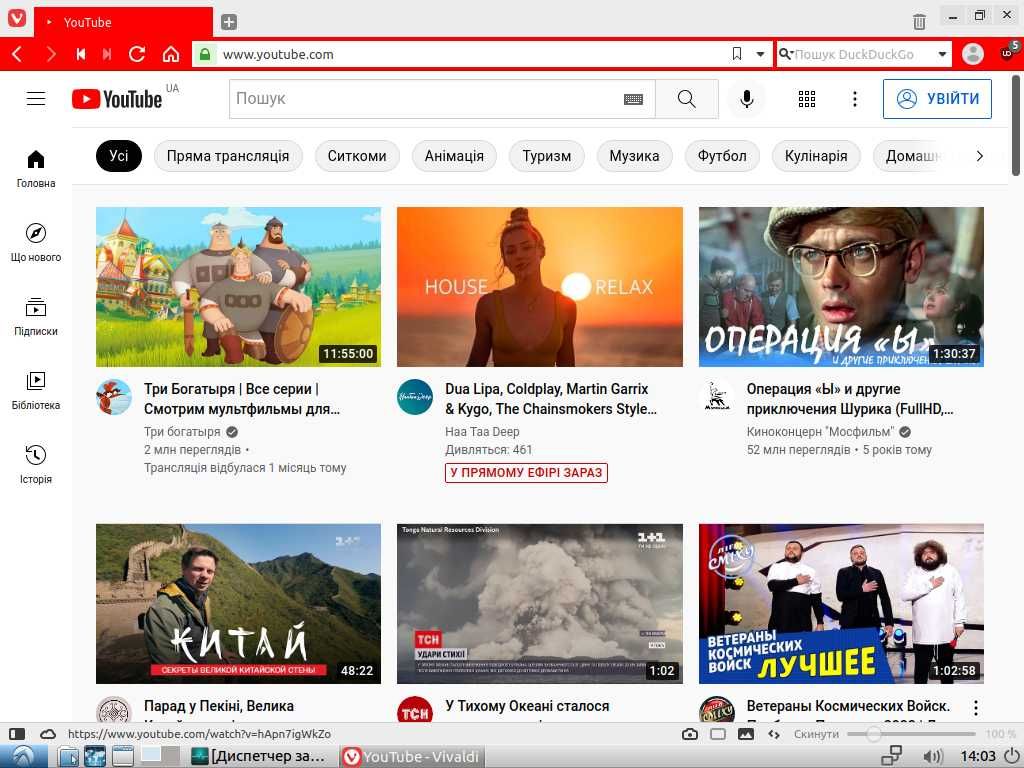This screenshot has height=768, width=1024.
Task: Show site info via the padlock icon
Action: click(204, 54)
